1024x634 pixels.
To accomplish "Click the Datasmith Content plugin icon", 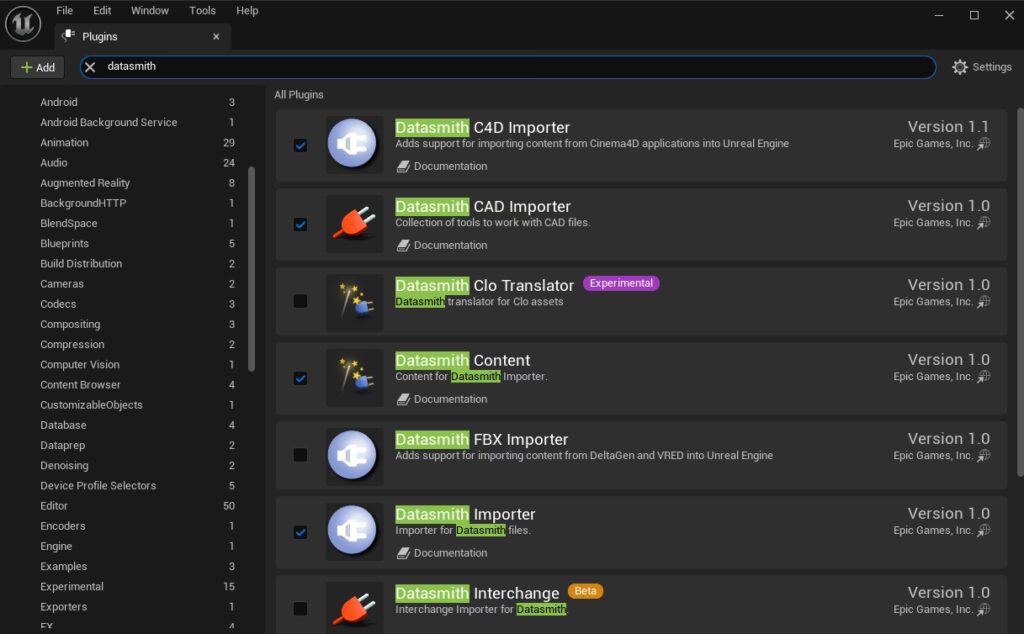I will pyautogui.click(x=354, y=377).
